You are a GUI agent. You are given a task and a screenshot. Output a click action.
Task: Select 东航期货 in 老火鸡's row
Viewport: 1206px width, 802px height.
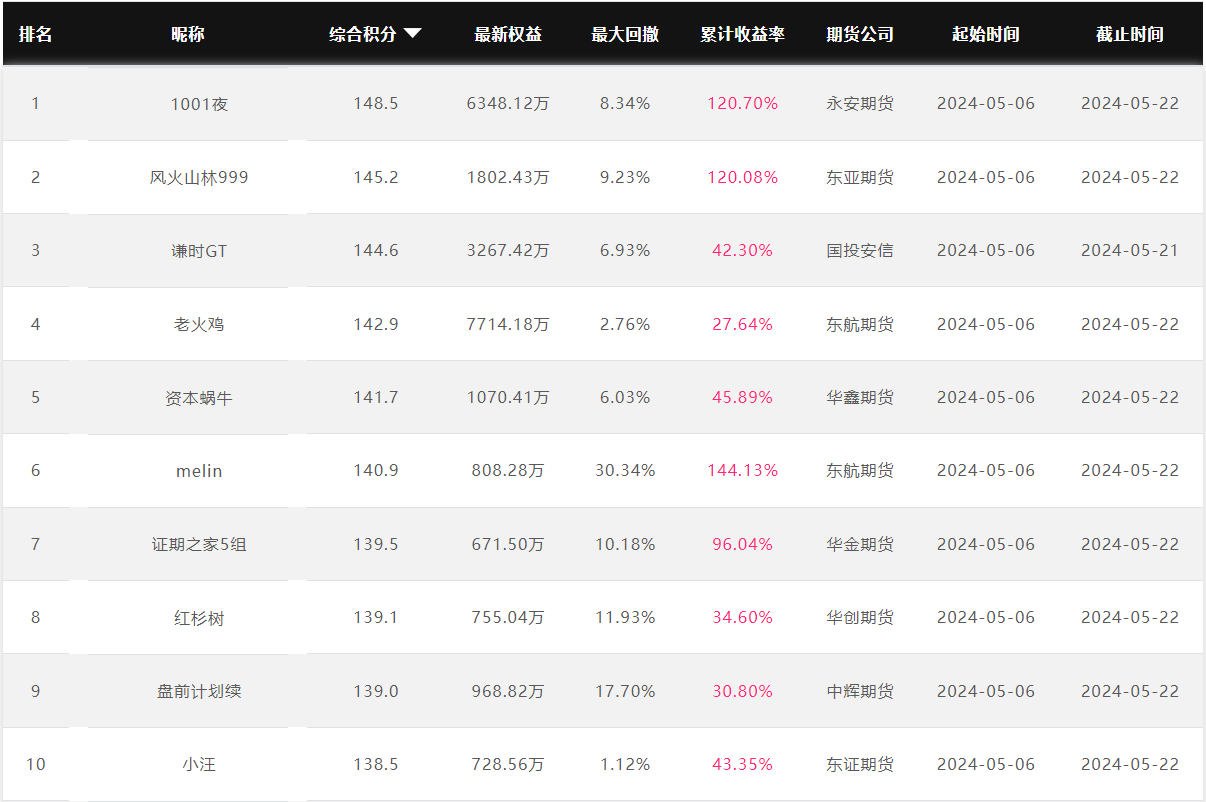pyautogui.click(x=860, y=324)
